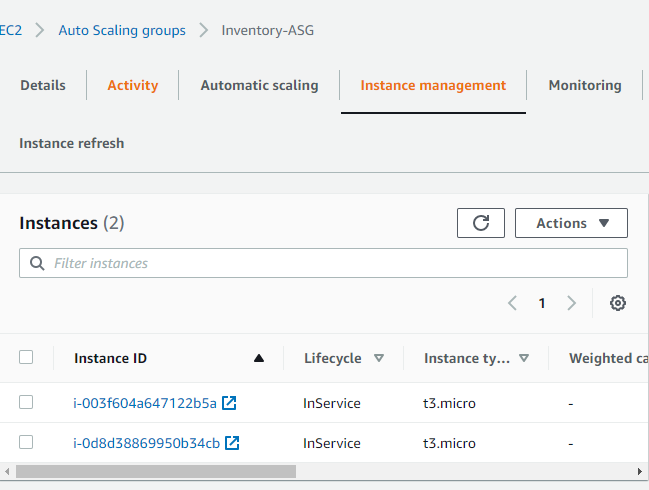Go to previous page of instances
Image resolution: width=649 pixels, height=490 pixels.
(x=512, y=303)
